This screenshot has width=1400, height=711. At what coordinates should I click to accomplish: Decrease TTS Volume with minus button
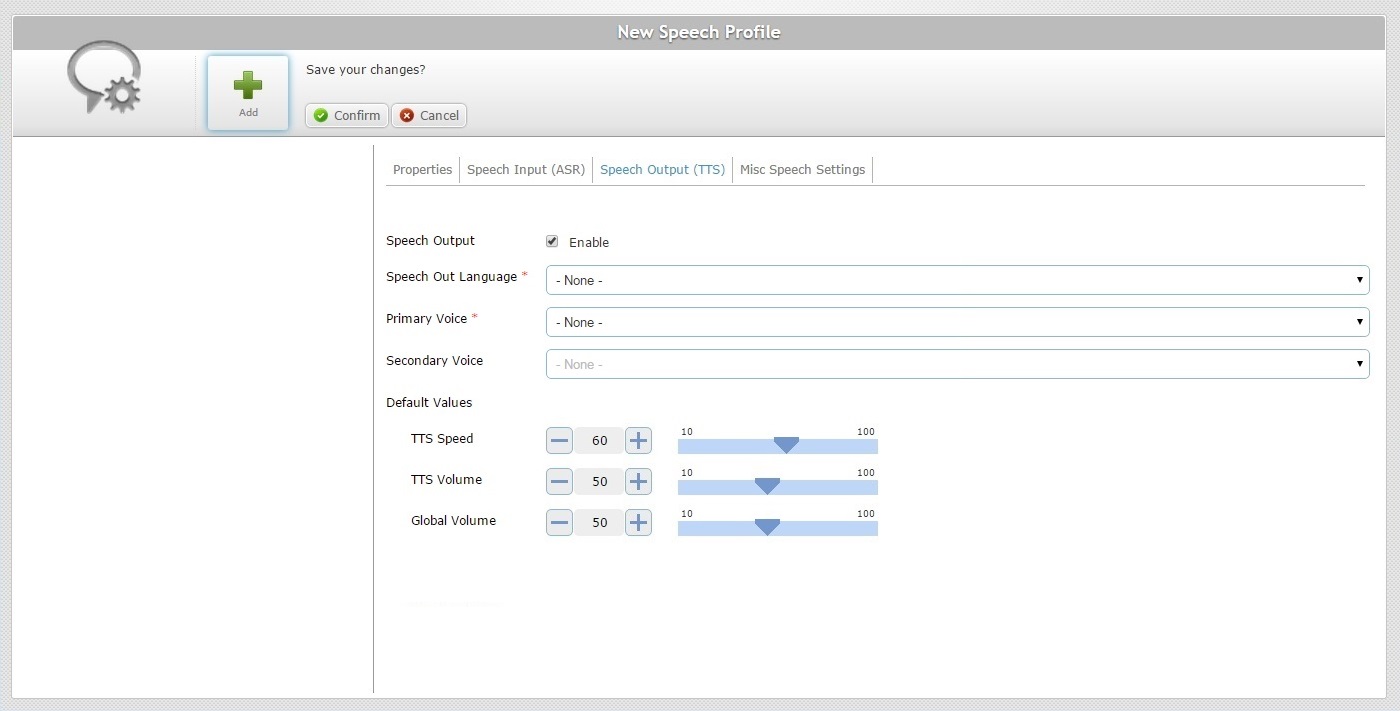point(559,481)
